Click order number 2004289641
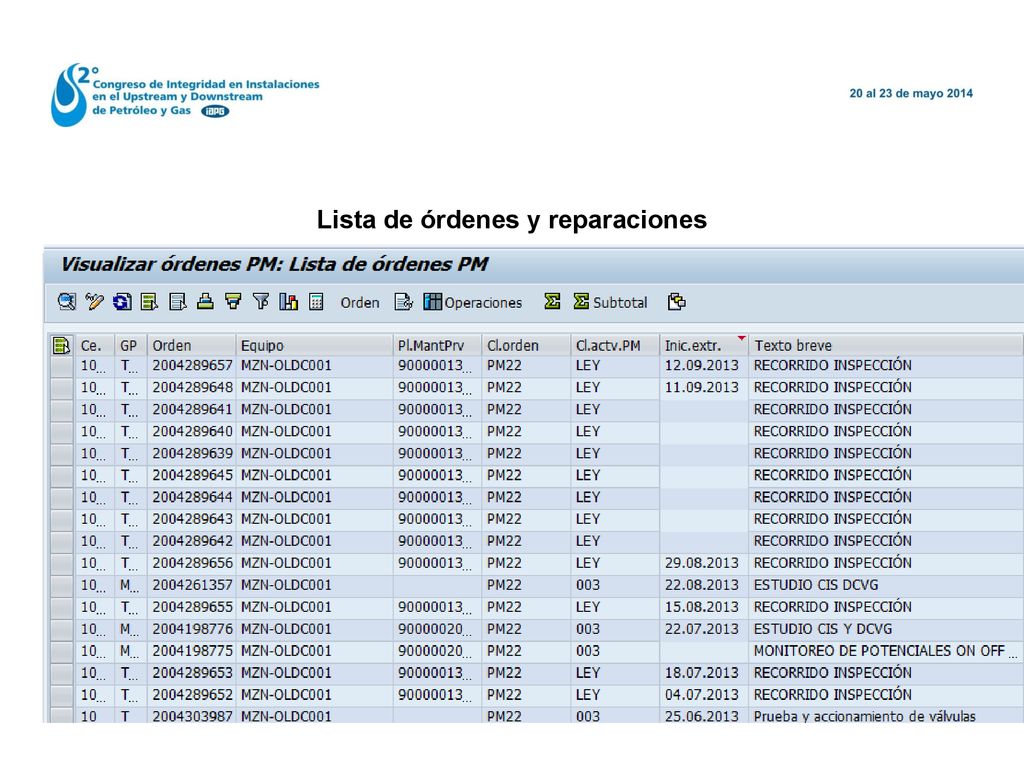 (x=192, y=409)
